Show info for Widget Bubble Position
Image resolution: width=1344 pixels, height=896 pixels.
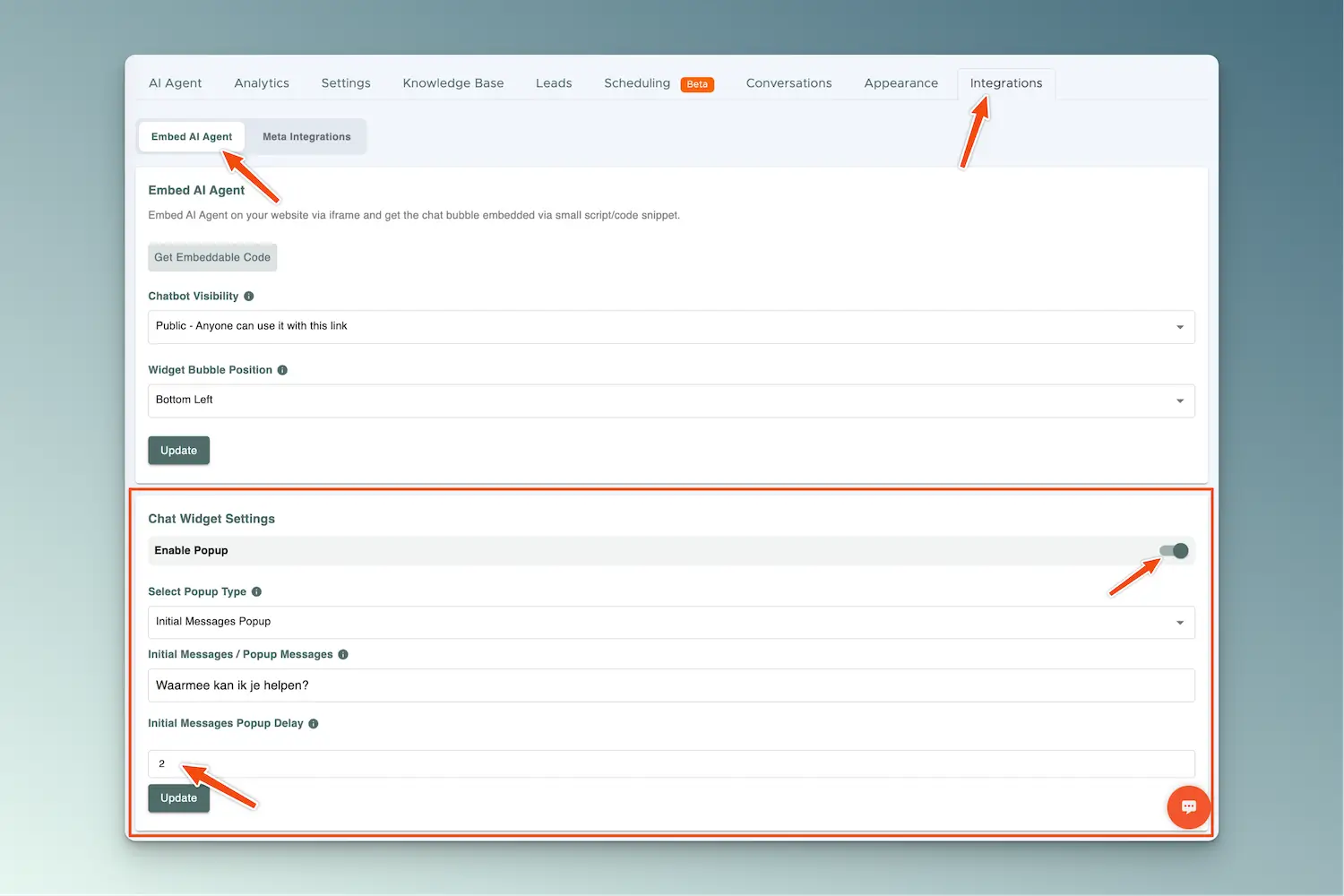coord(282,370)
